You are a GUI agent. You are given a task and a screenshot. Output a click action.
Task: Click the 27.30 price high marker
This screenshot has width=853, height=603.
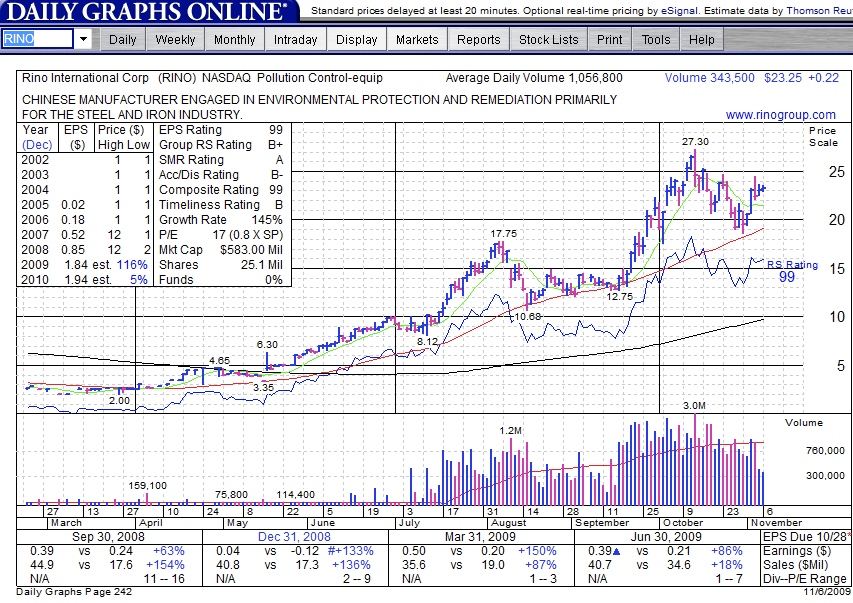point(696,142)
